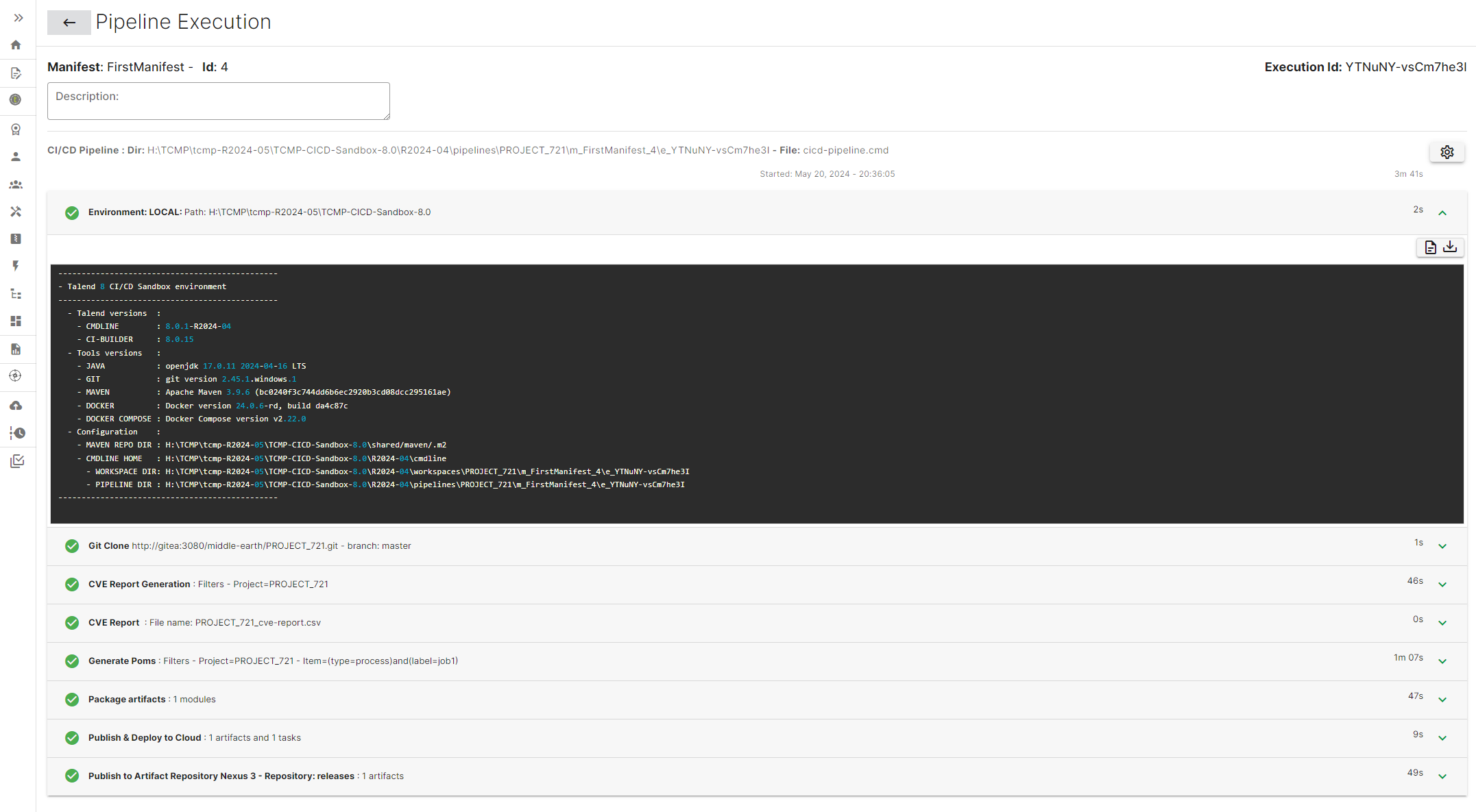View the environment log file icon
Image resolution: width=1476 pixels, height=812 pixels.
tap(1430, 247)
